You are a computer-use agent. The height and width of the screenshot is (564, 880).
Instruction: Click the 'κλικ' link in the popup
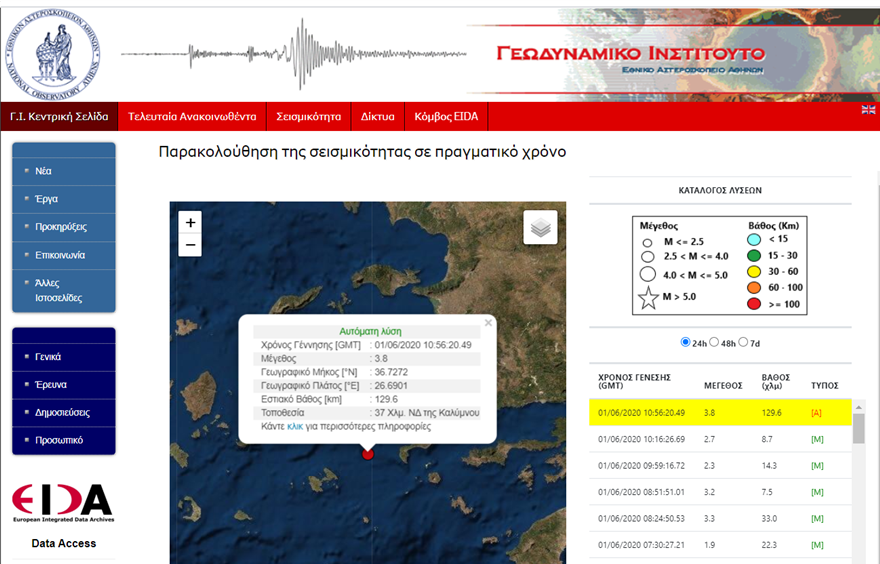(x=295, y=426)
